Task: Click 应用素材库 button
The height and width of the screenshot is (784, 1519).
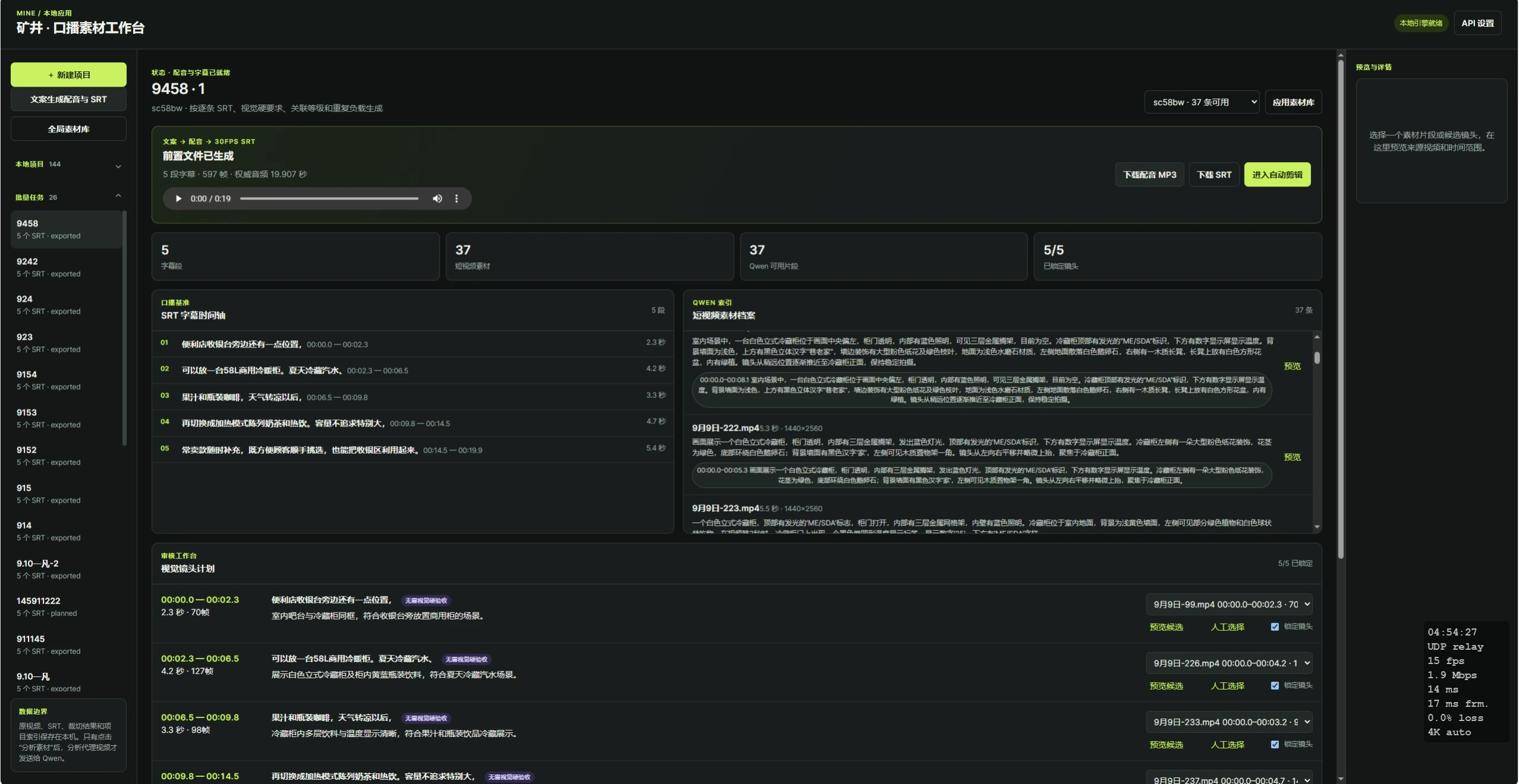Action: pos(1293,102)
